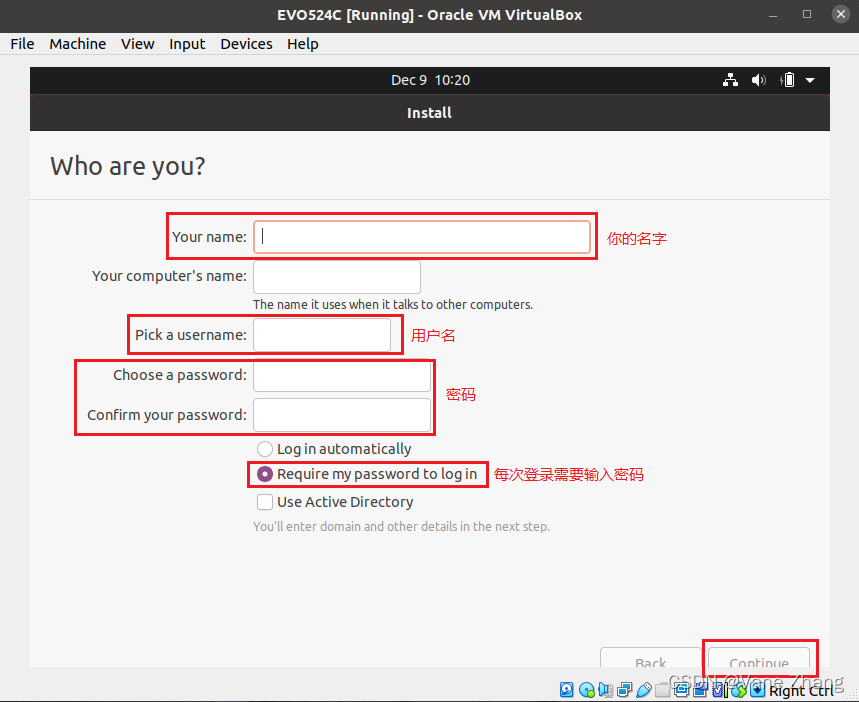Open the View menu
The height and width of the screenshot is (702, 859).
[x=138, y=44]
